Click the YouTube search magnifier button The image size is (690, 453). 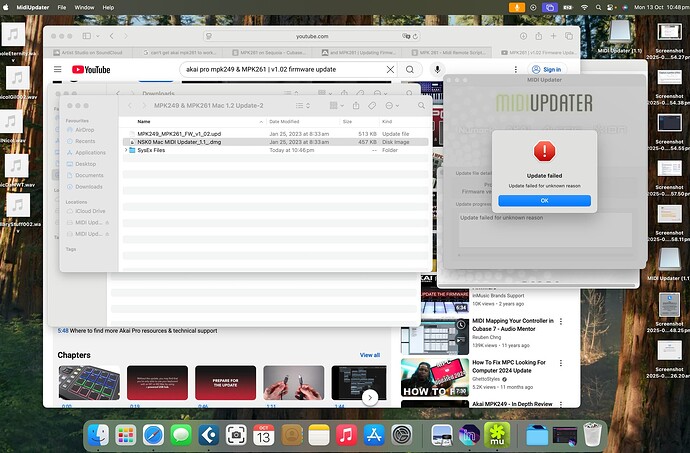coord(410,69)
